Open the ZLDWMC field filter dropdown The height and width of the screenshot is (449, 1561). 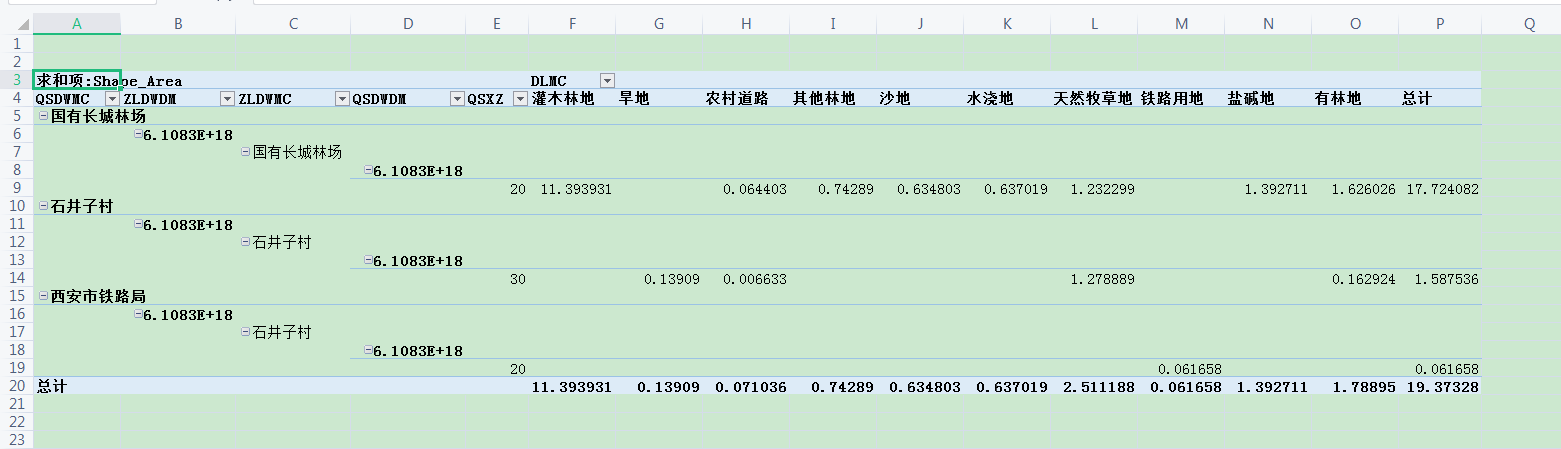click(342, 98)
